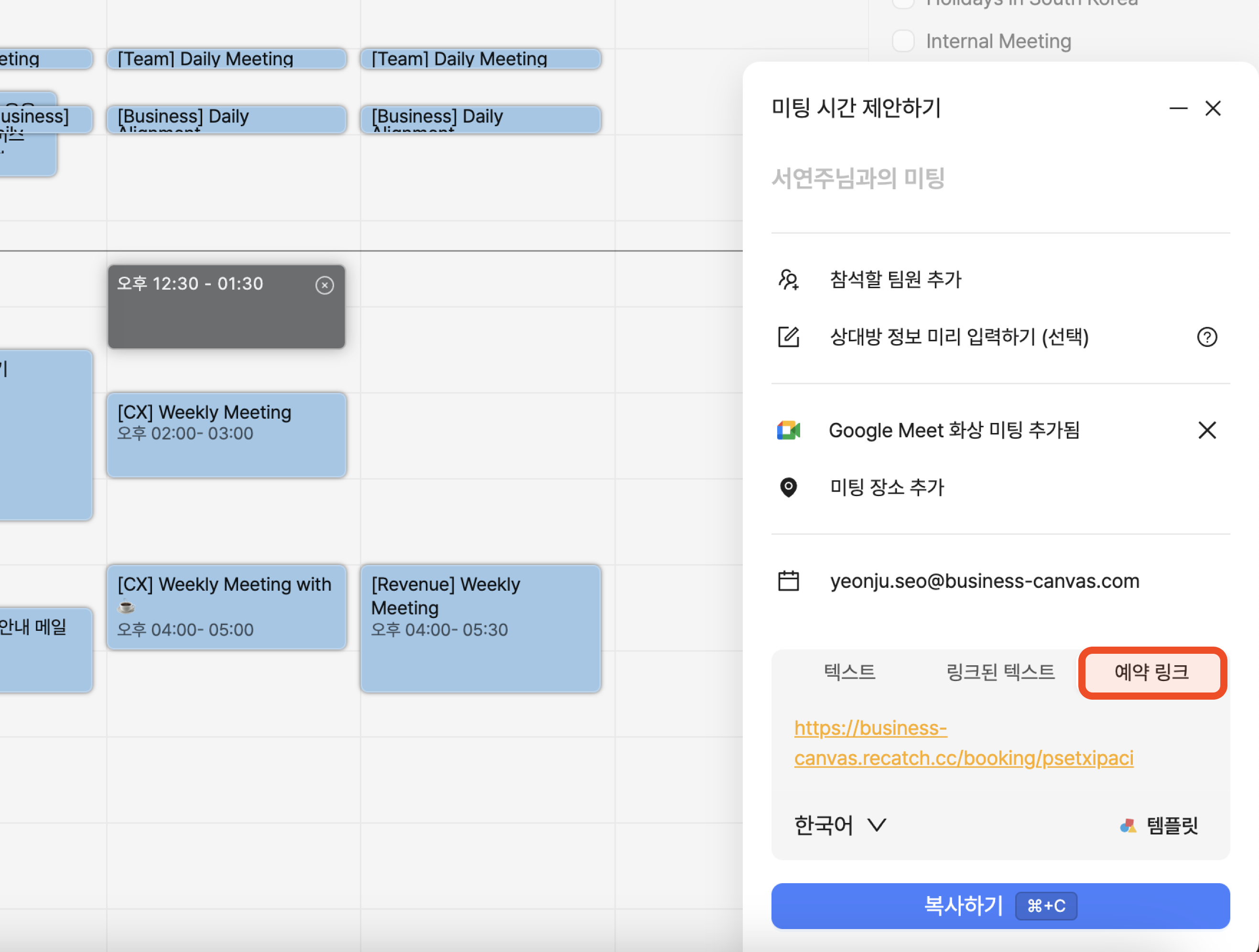Click the add team member icon
The width and height of the screenshot is (1259, 952).
tap(788, 280)
